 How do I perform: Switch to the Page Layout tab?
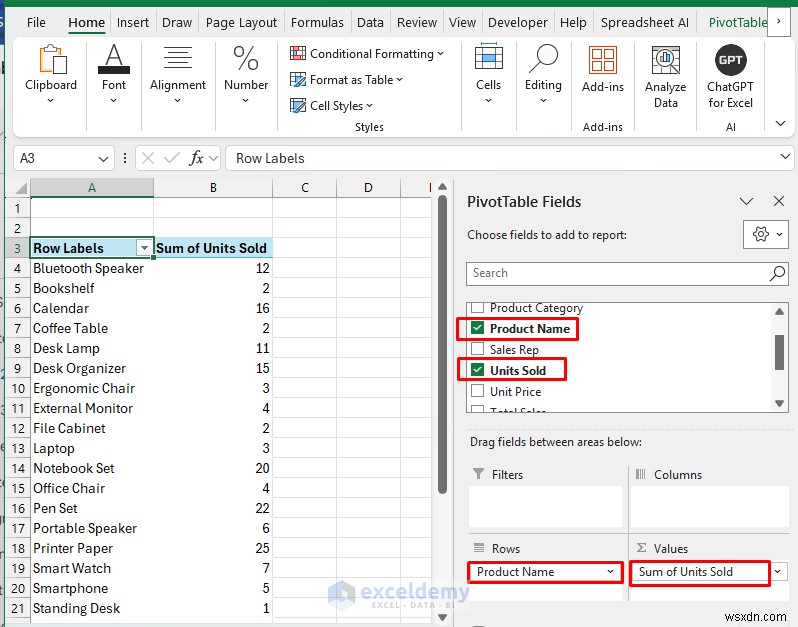[x=241, y=22]
